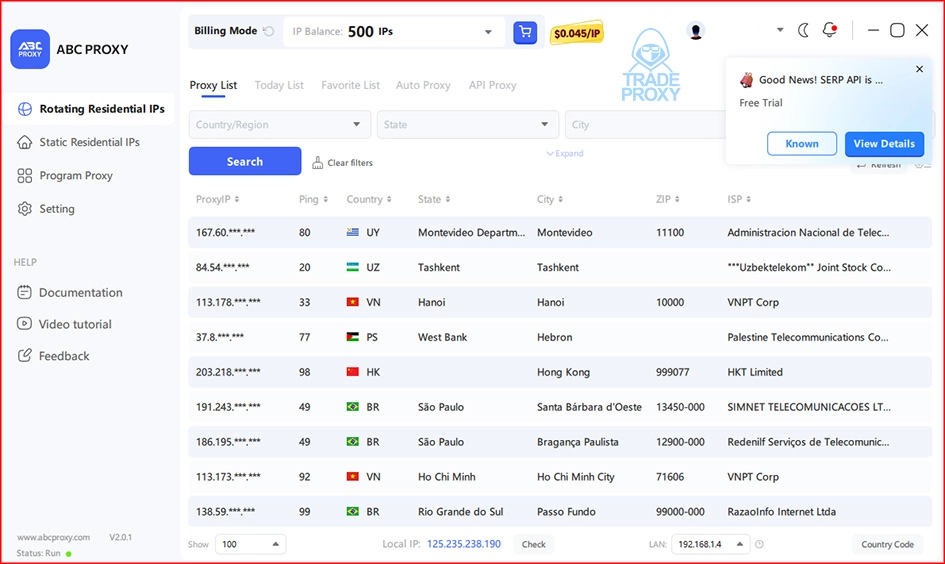
Task: Switch to the API Proxy tab
Action: point(492,85)
